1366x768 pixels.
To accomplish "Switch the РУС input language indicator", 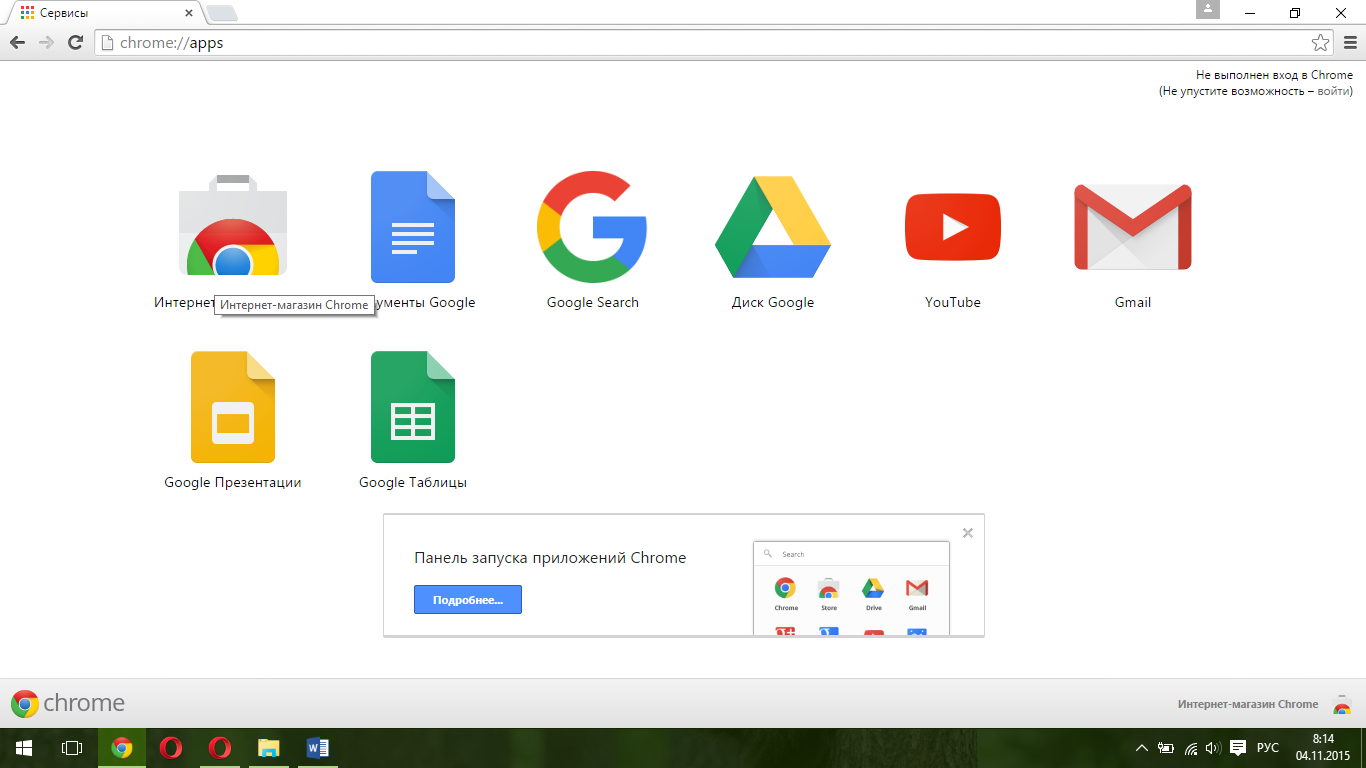I will (1267, 747).
